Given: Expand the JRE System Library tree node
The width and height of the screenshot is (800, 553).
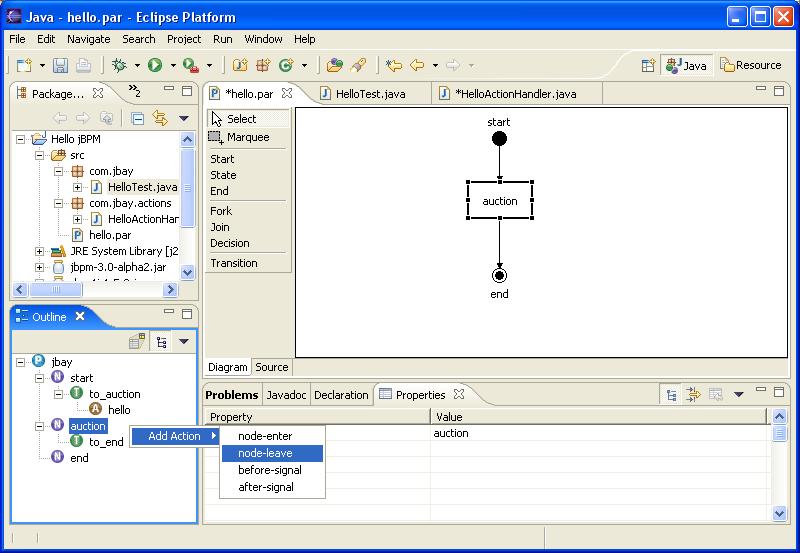Looking at the screenshot, I should [x=39, y=251].
